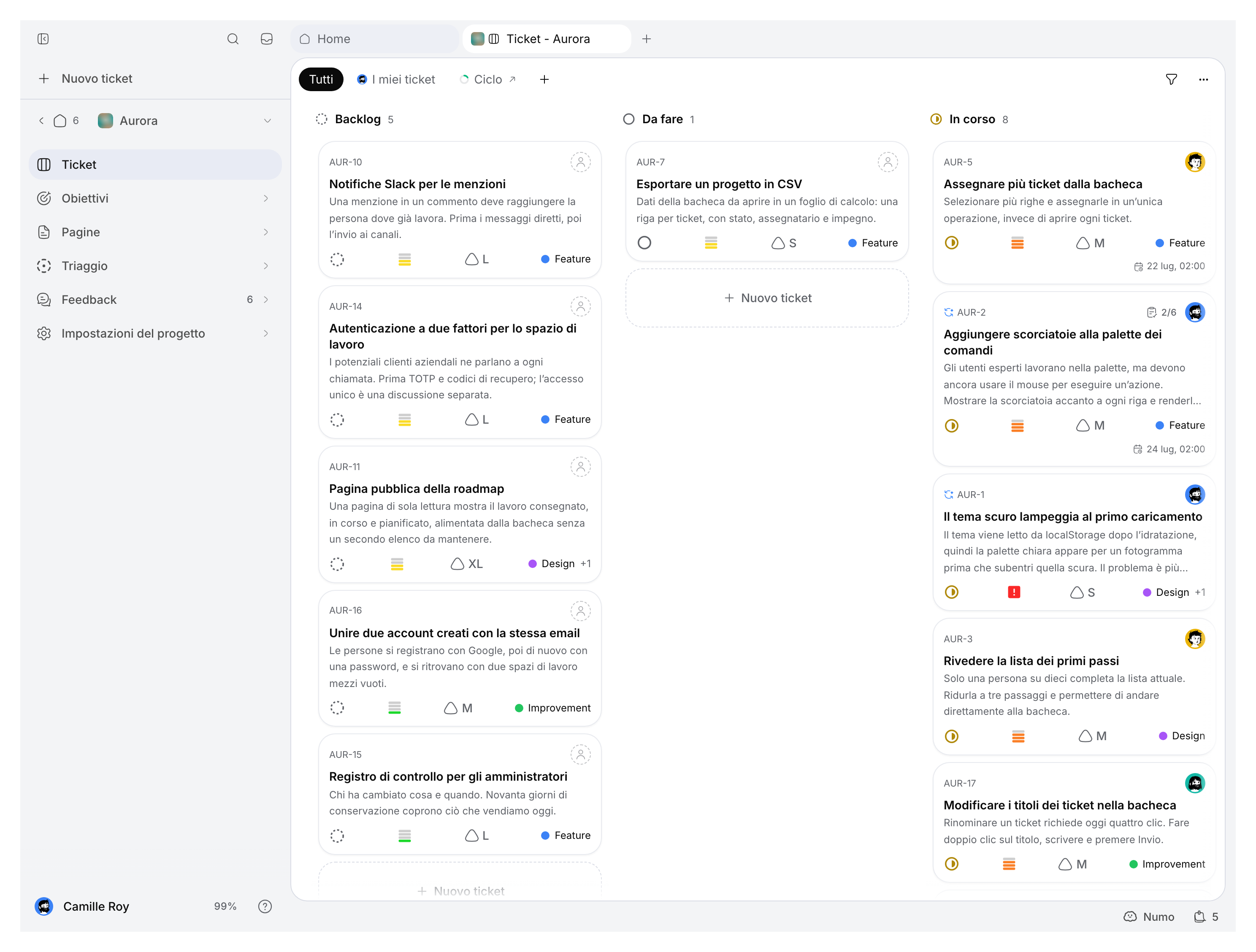Click the green Improvement label on AUR-16
The image size is (1256, 952).
[552, 708]
